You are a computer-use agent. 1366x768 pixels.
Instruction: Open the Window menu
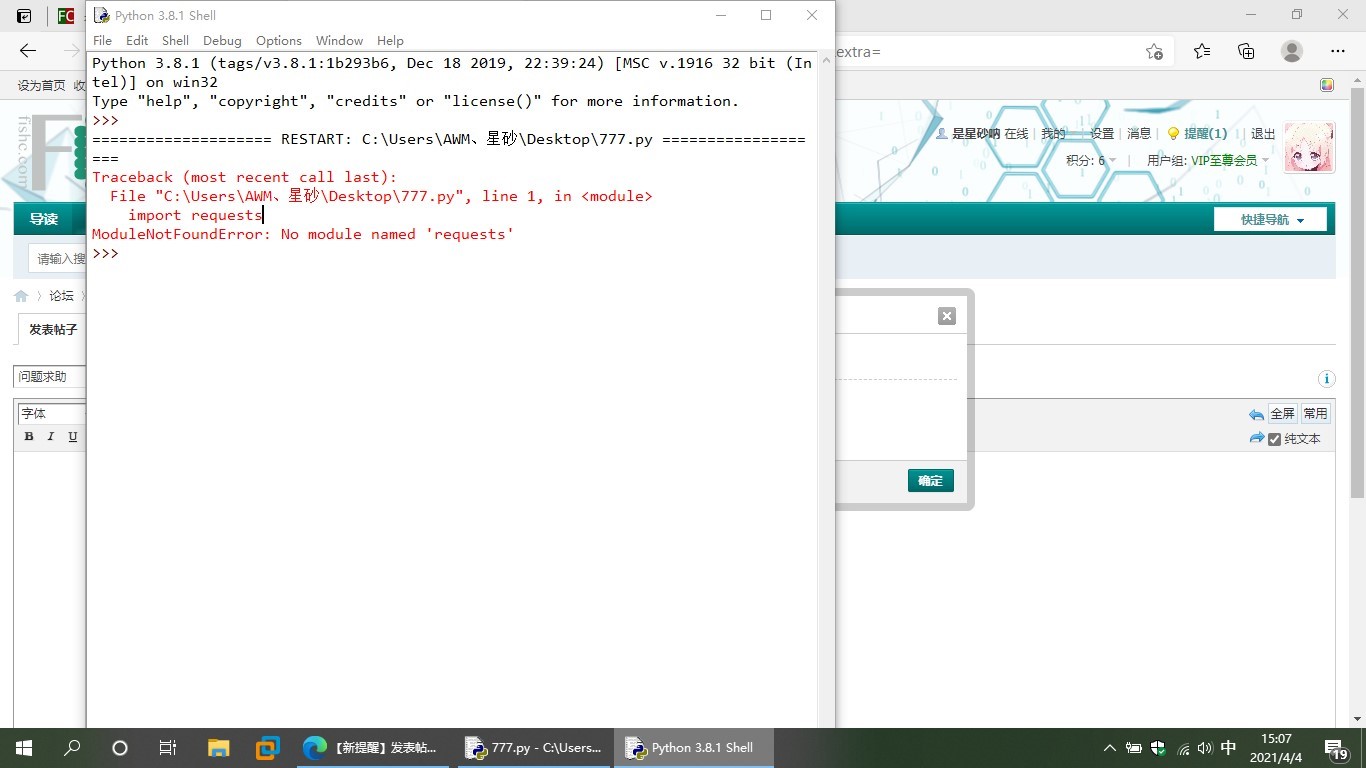(339, 40)
